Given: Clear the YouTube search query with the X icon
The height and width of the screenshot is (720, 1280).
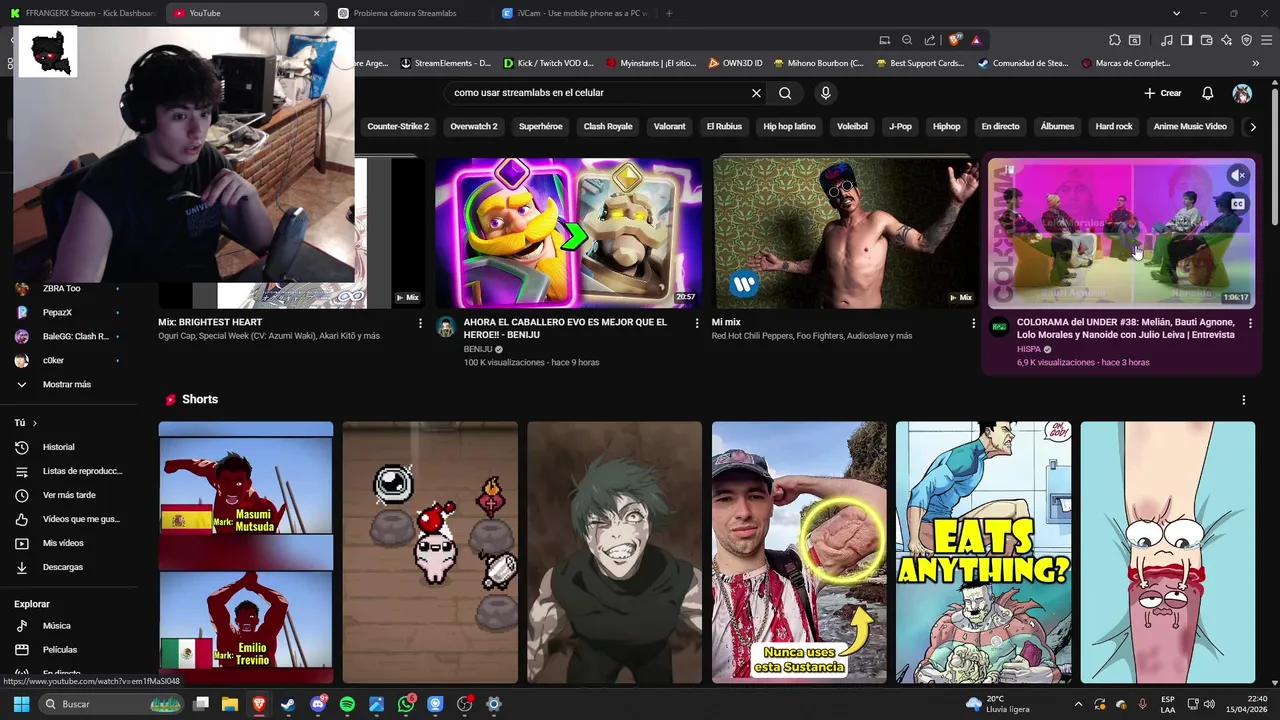Looking at the screenshot, I should pyautogui.click(x=756, y=93).
